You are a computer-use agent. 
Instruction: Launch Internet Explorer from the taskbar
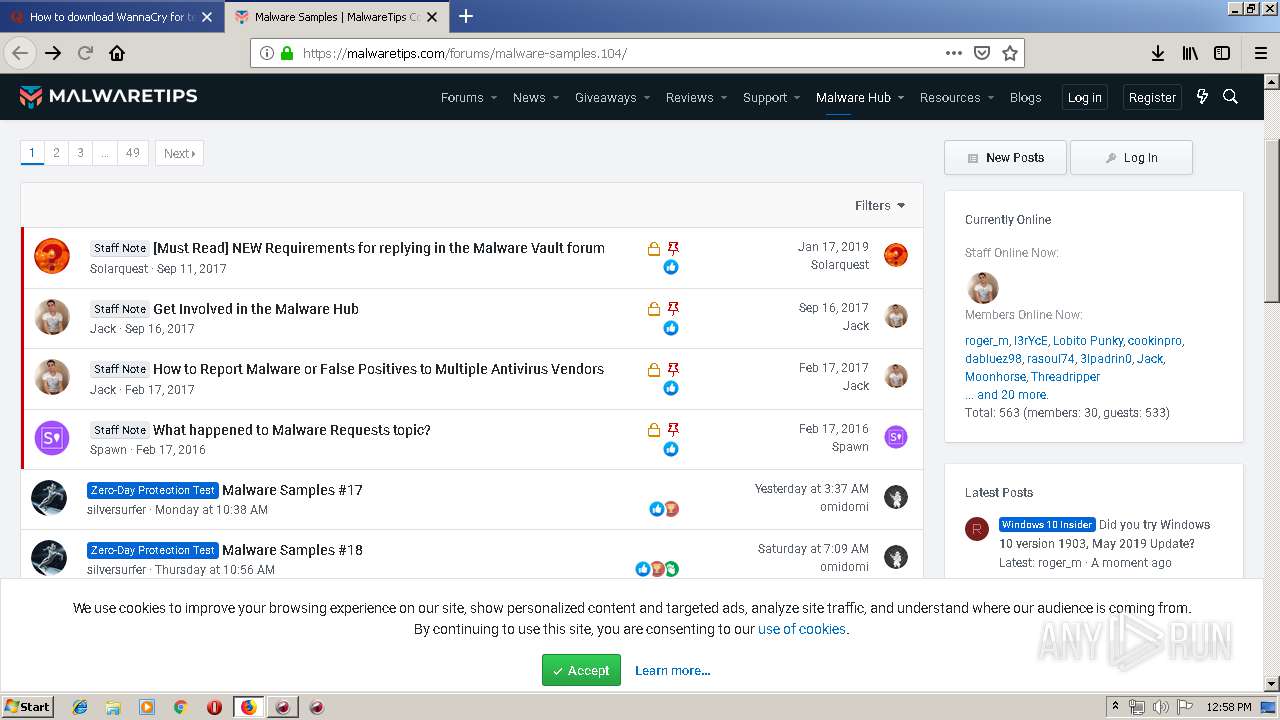(80, 707)
